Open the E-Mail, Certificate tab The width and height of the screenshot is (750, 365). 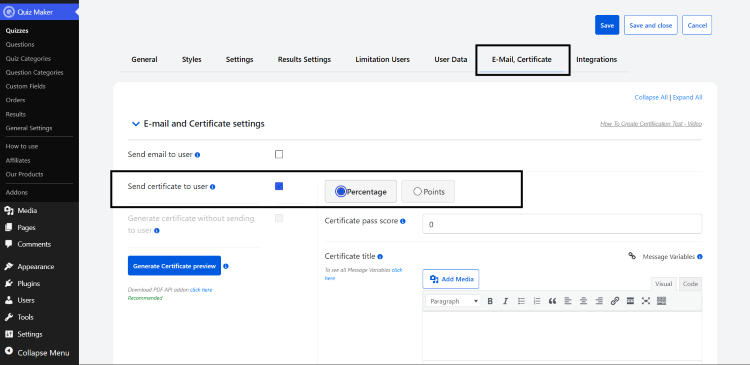(522, 60)
